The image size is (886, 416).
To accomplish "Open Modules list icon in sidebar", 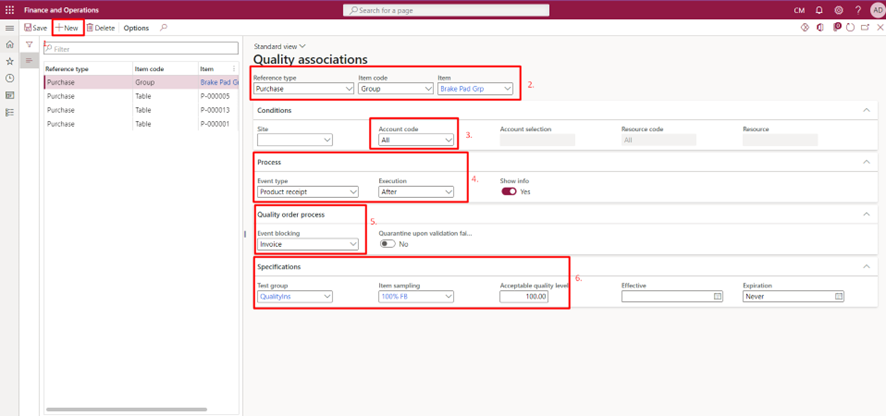I will click(9, 112).
